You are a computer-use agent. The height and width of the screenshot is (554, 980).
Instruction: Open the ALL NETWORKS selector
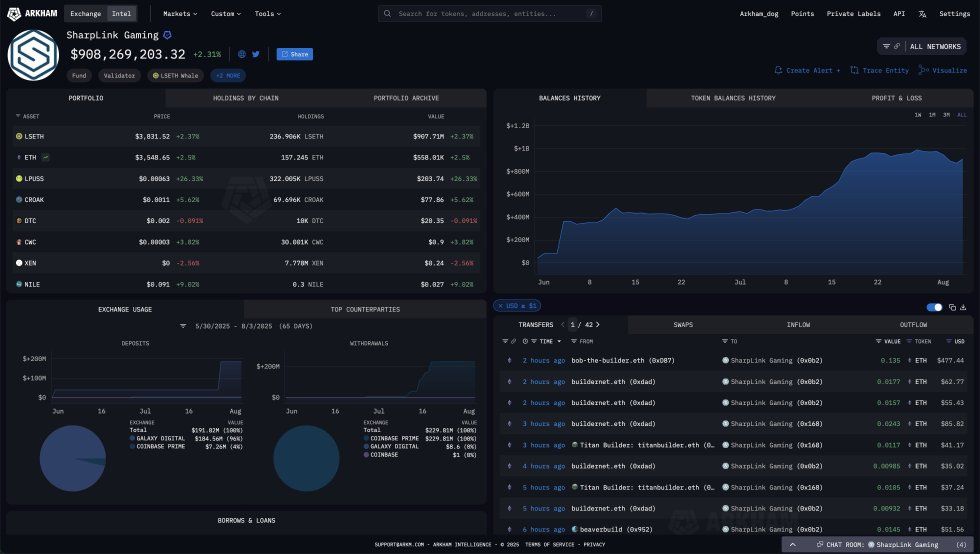[922, 46]
